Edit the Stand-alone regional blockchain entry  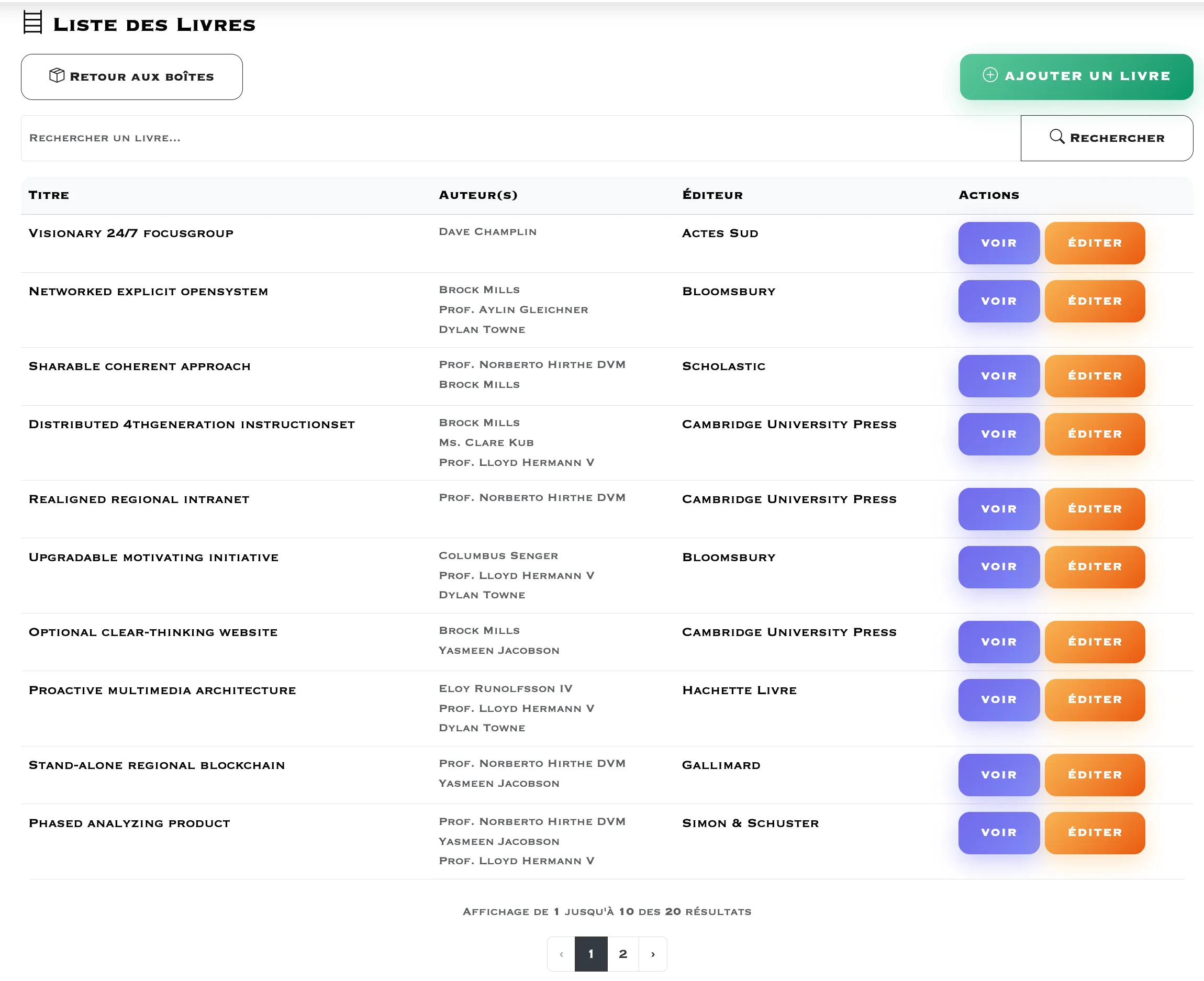pos(1095,775)
